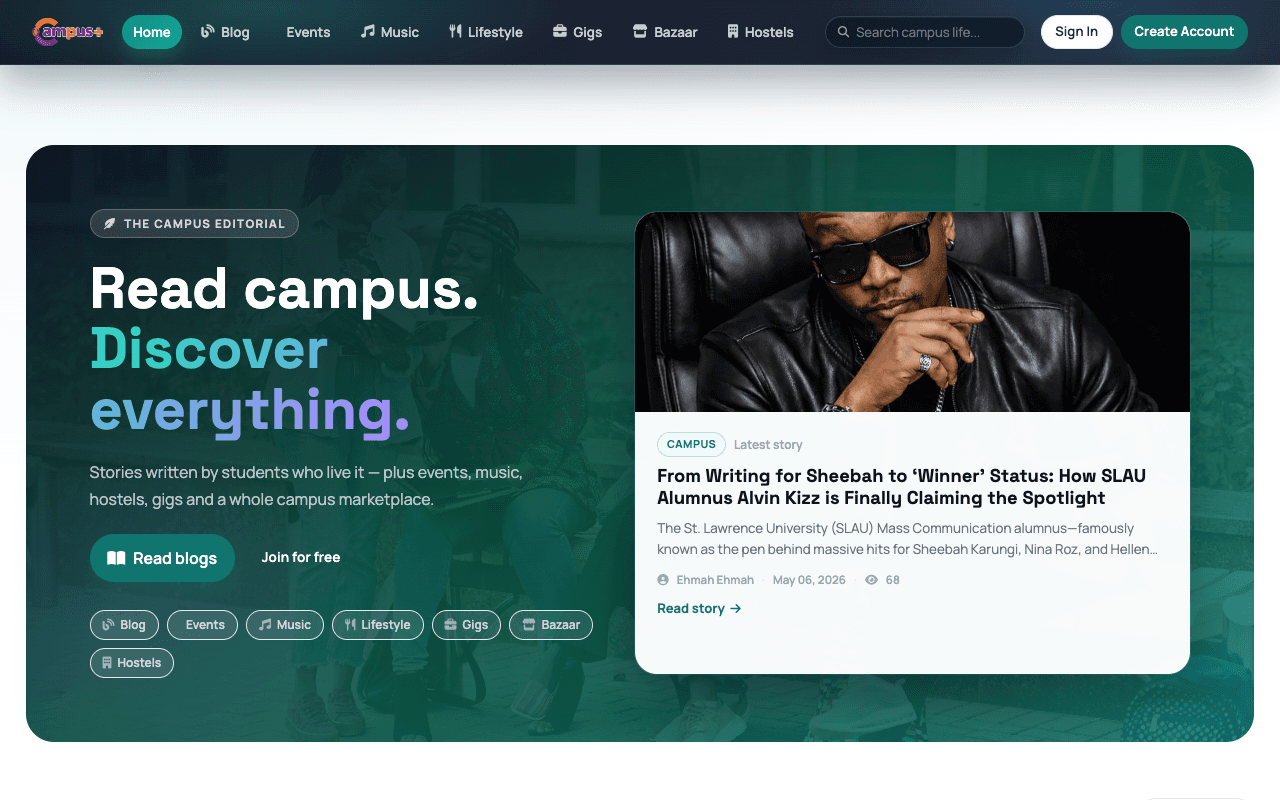Image resolution: width=1280 pixels, height=800 pixels.
Task: Open Hostels in the top navigation
Action: click(x=760, y=32)
